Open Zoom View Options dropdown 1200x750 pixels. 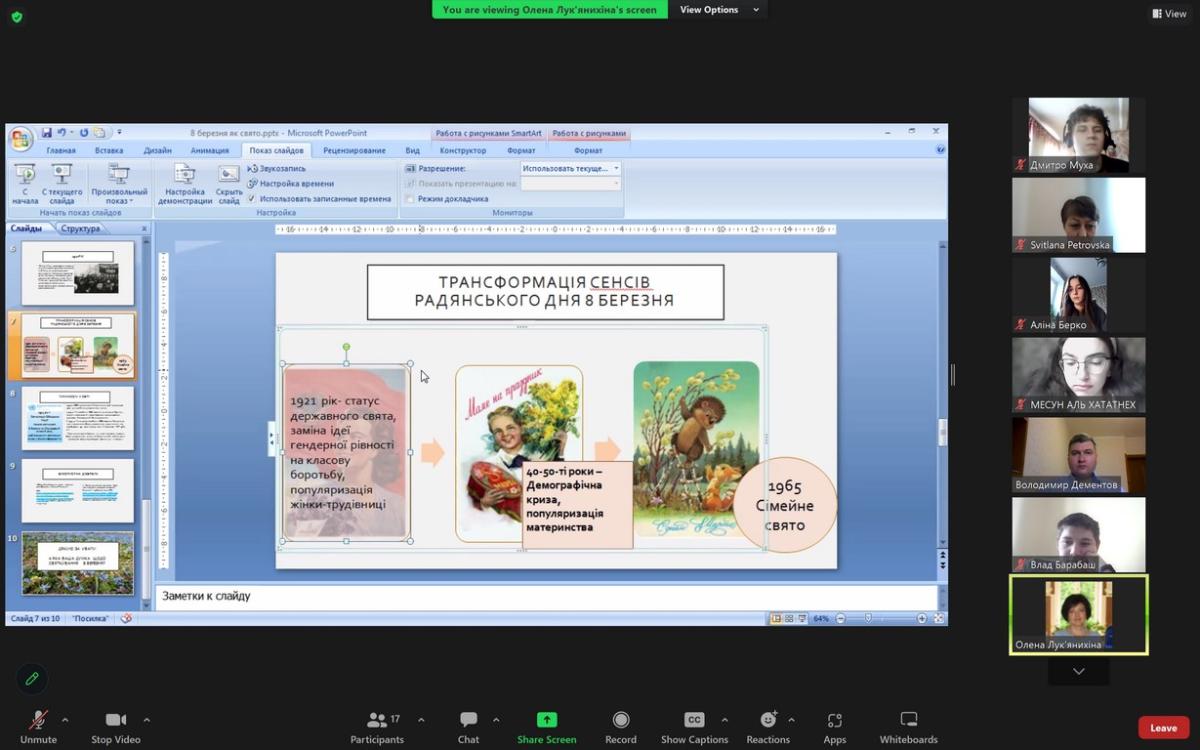(719, 10)
